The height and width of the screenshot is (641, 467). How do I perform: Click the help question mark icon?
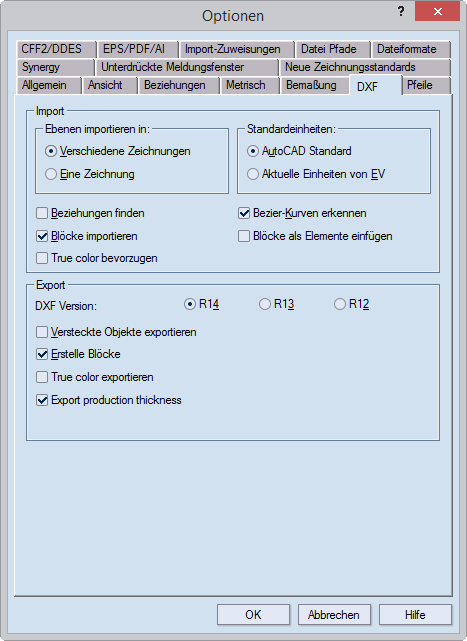[x=401, y=11]
